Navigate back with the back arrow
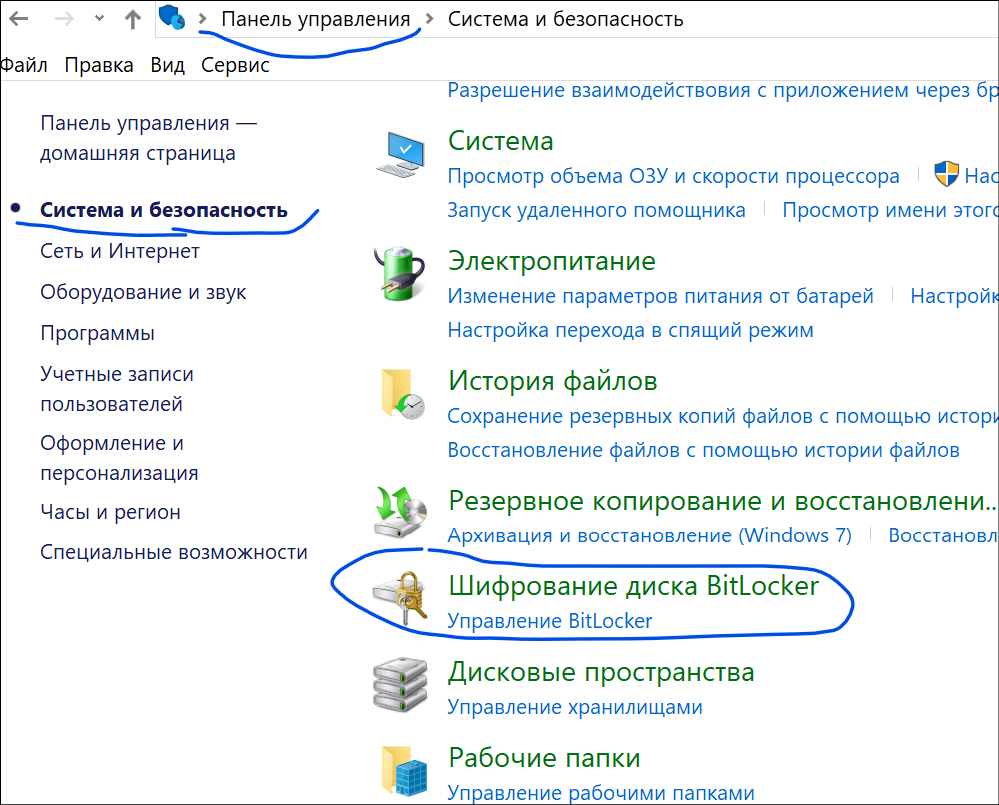The image size is (999, 805). click(x=18, y=19)
